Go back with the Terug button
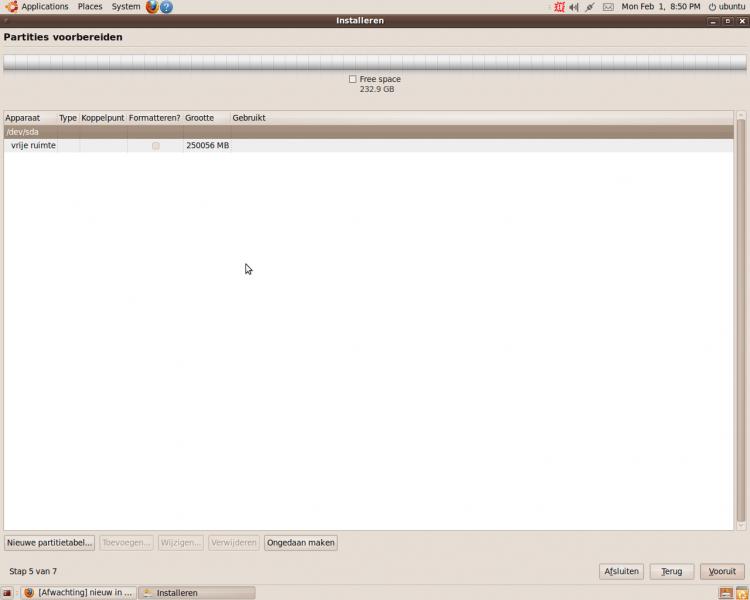 pos(672,571)
